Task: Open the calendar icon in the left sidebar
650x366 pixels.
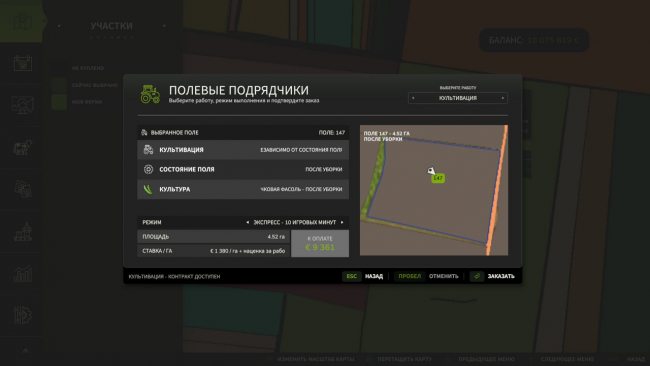Action: pos(22,63)
